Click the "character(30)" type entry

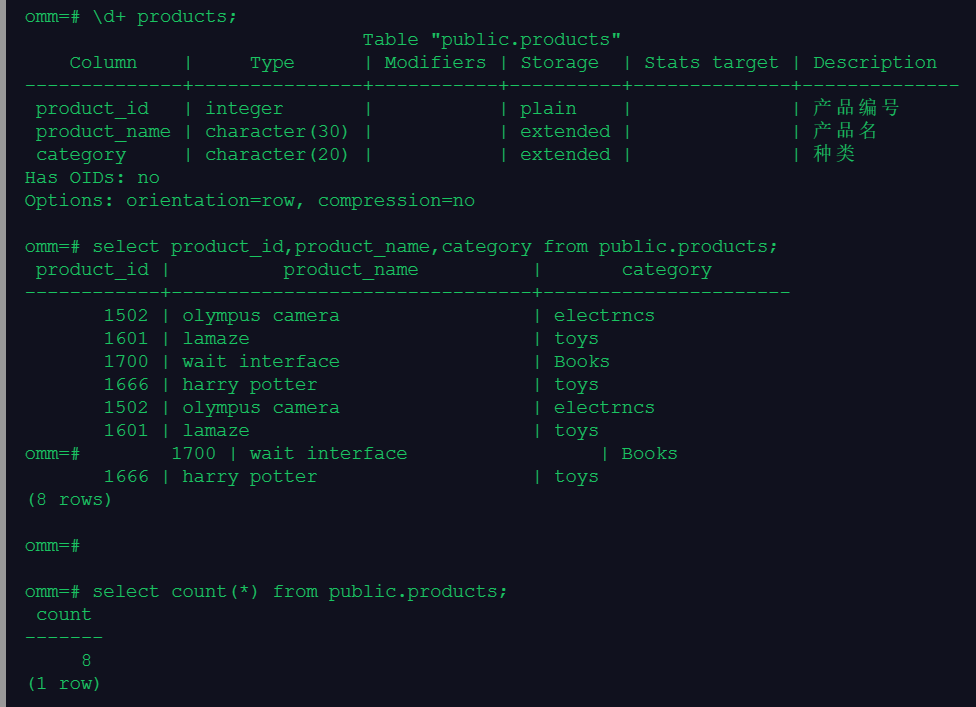[277, 132]
